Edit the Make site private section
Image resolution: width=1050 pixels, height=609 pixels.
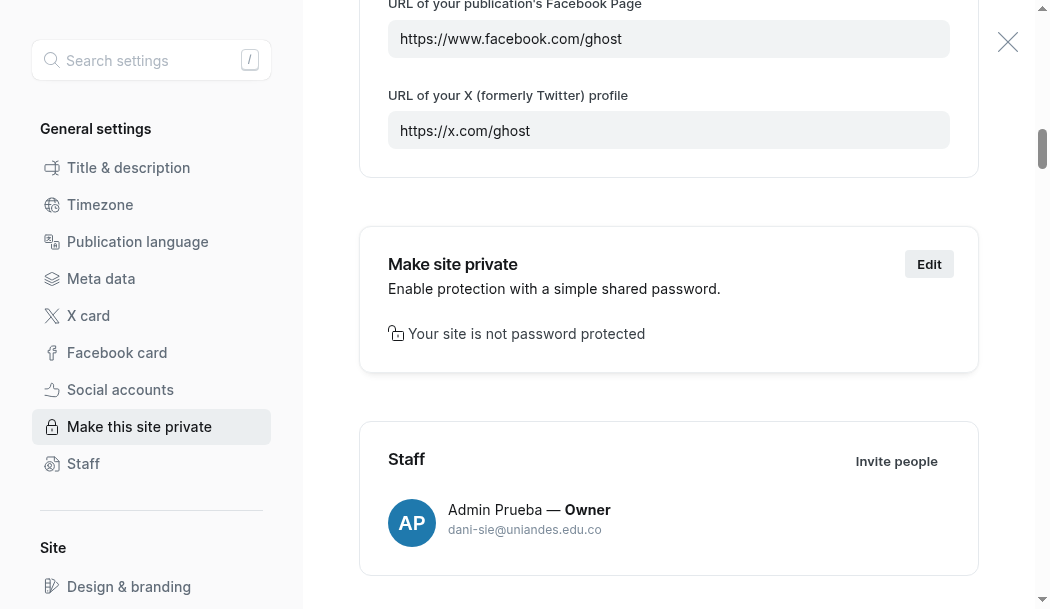coord(929,265)
